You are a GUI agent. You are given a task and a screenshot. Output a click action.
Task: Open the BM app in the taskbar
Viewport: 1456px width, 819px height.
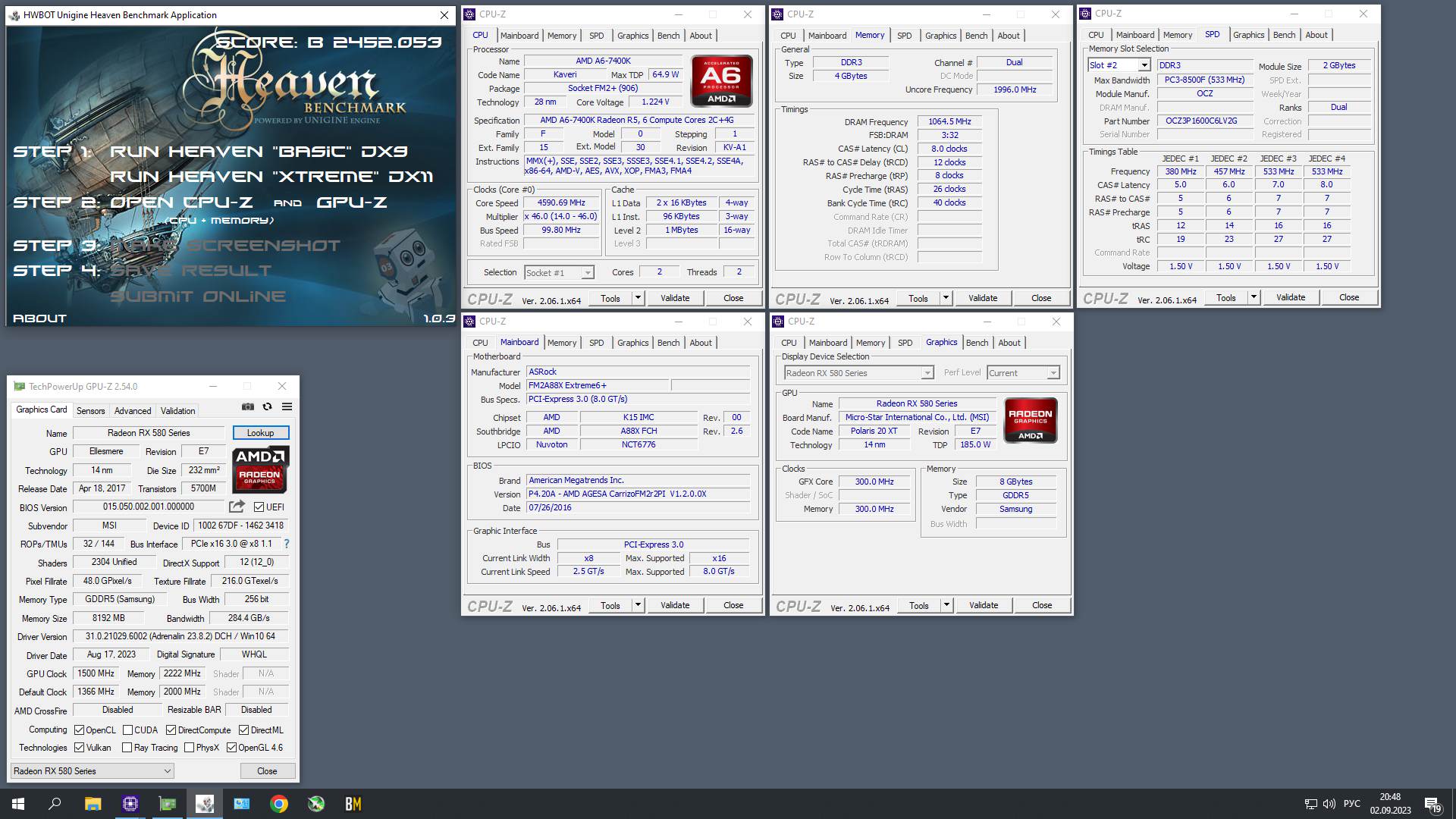click(x=353, y=804)
